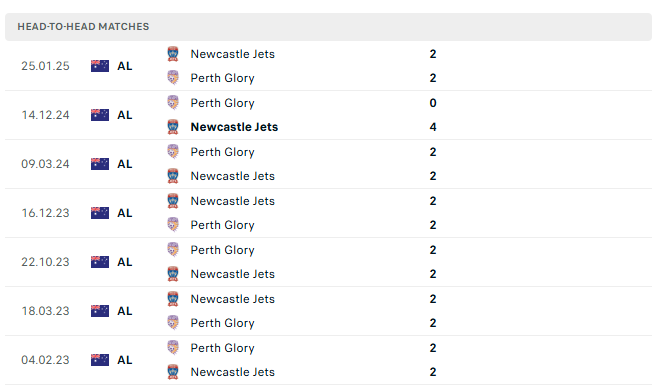Click bold Newcastle Jets crest in 14.12.24 match
Viewport: 659px width, 387px height.
tap(173, 127)
